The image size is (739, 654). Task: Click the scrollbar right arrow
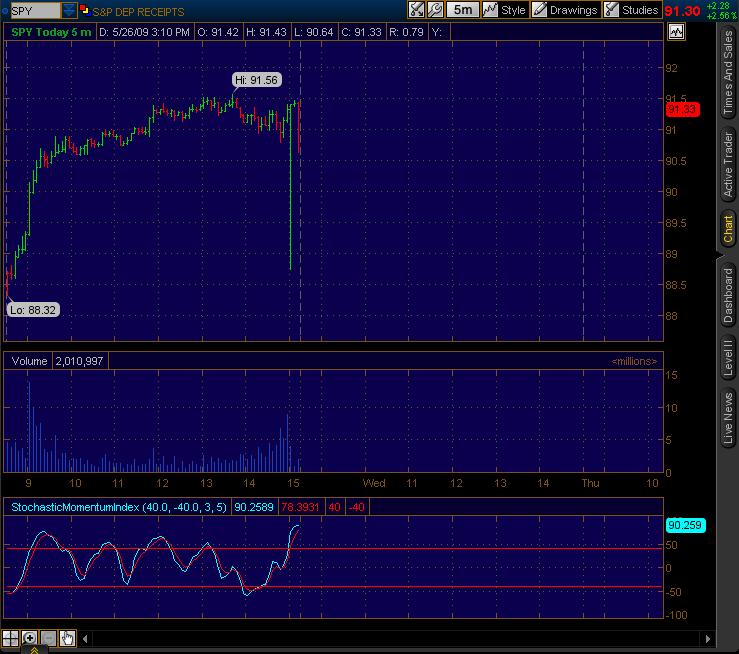click(707, 639)
